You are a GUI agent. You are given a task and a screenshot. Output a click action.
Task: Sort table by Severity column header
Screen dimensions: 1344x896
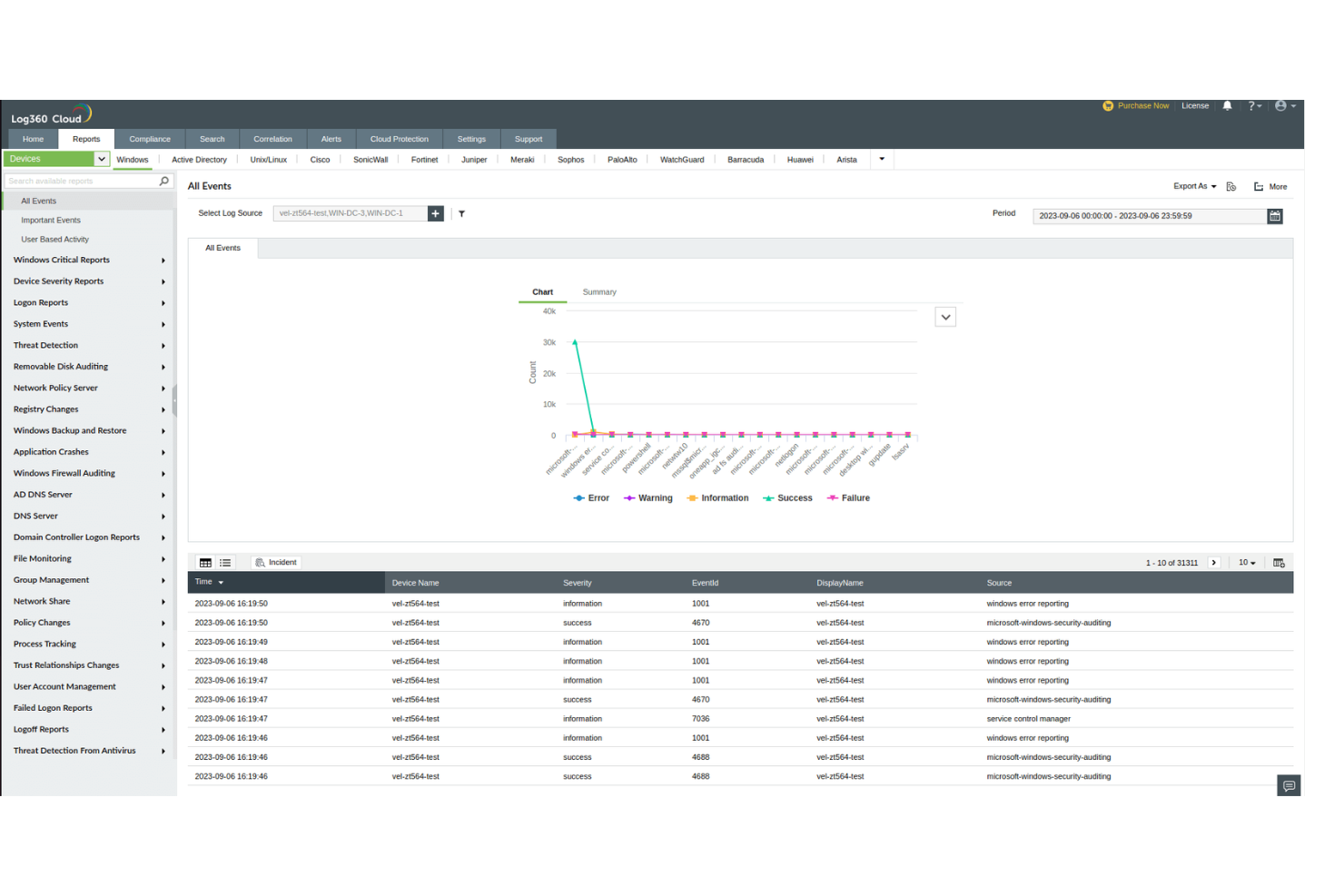[x=578, y=583]
